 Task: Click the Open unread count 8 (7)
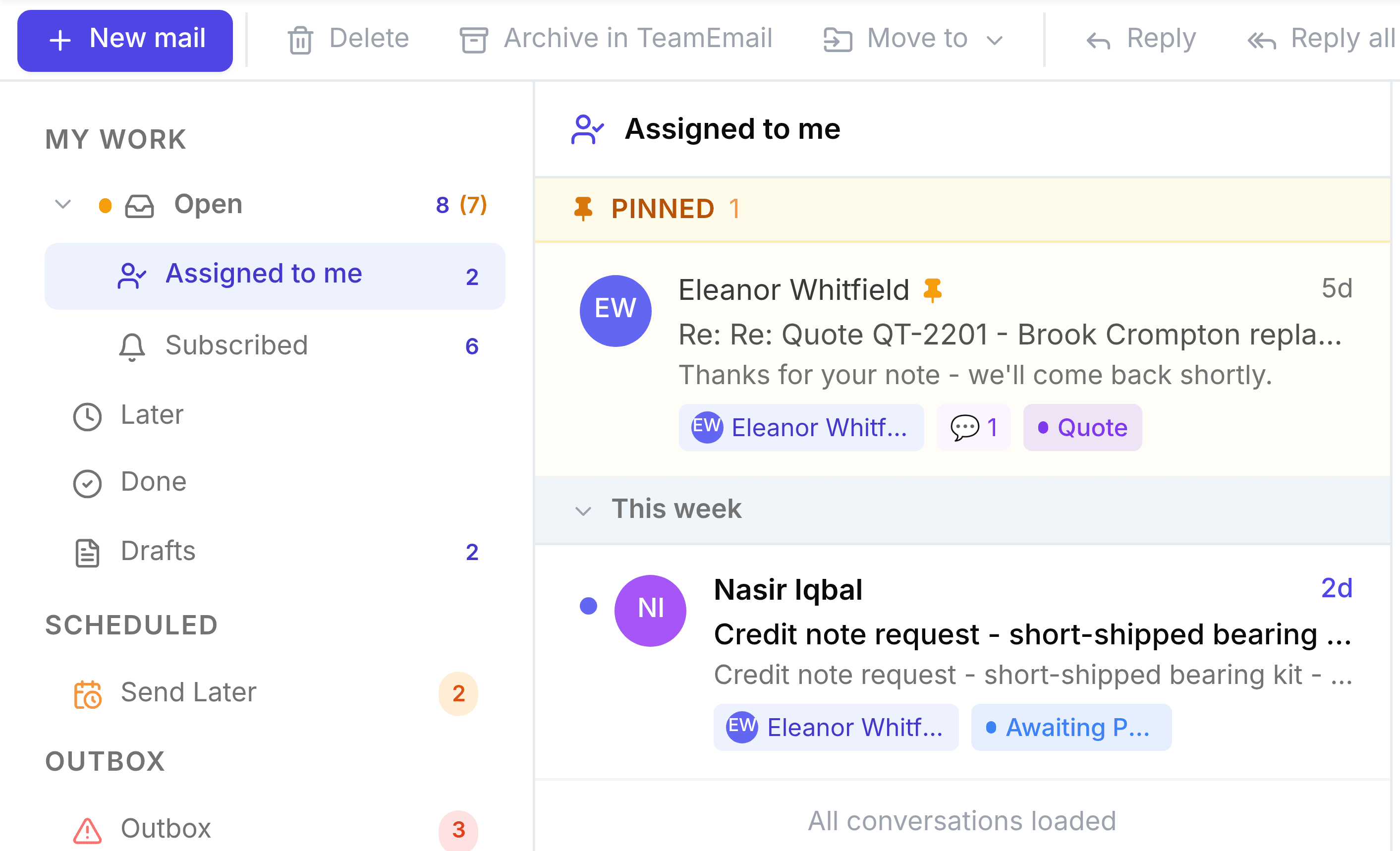[x=461, y=205]
